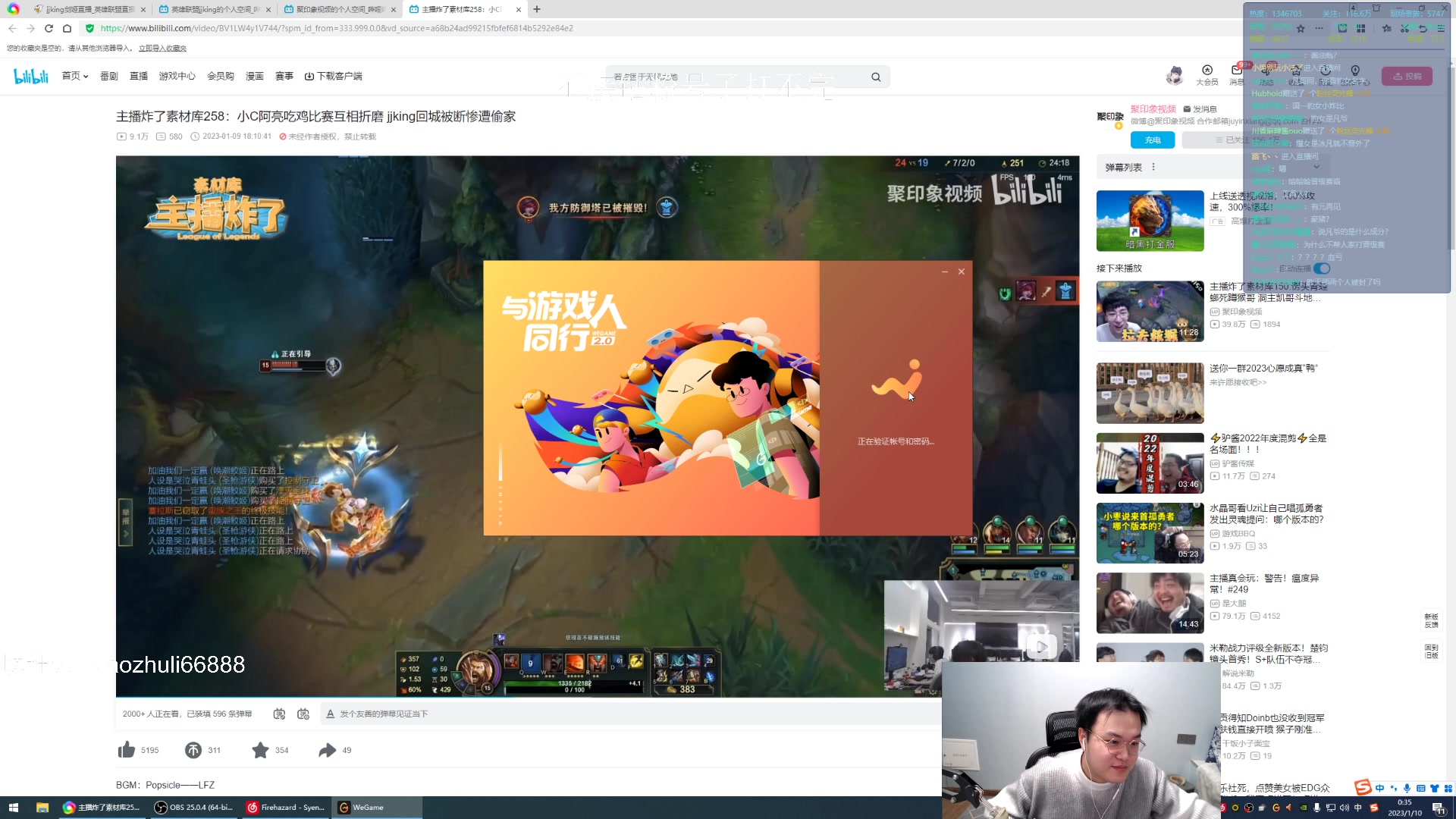Share the video using arrow icon
Image resolution: width=1456 pixels, height=819 pixels.
point(327,750)
